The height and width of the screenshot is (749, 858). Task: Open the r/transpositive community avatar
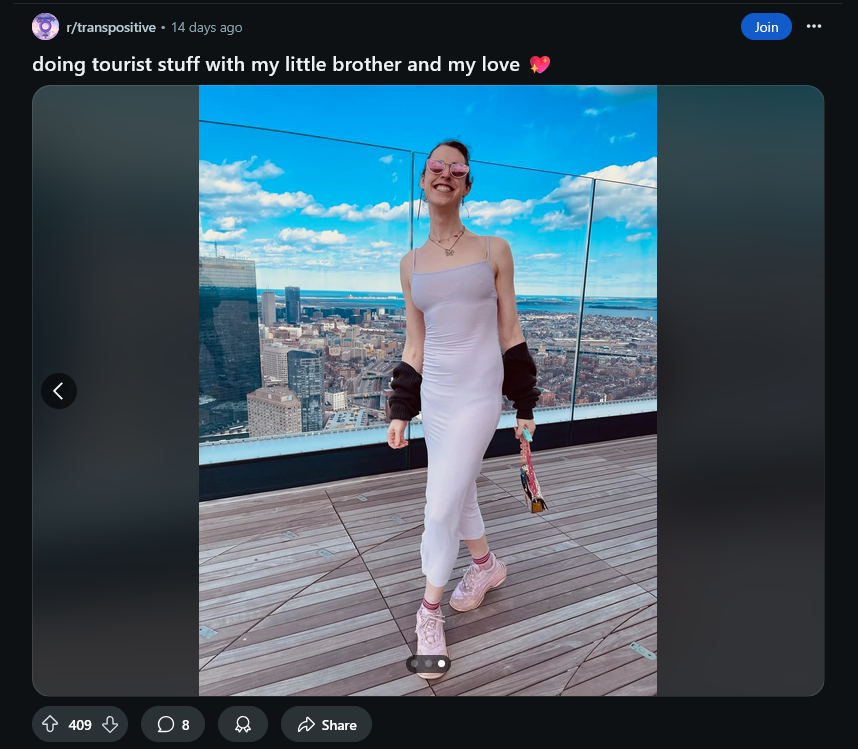coord(45,27)
